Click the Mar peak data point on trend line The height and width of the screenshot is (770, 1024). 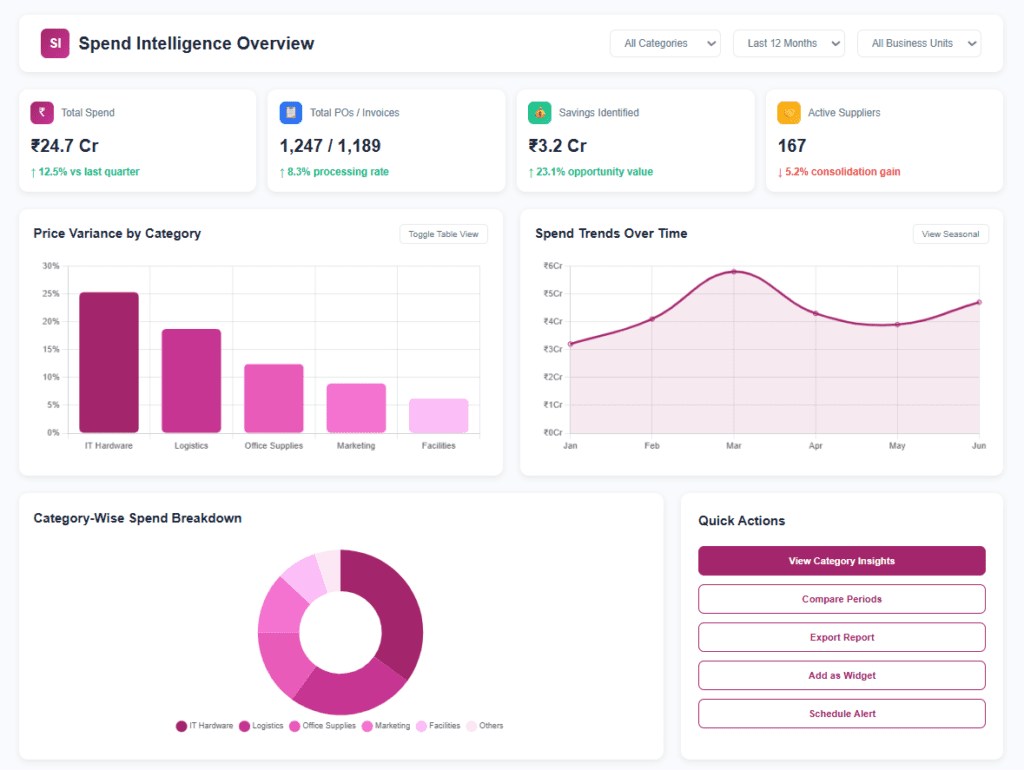click(x=734, y=272)
